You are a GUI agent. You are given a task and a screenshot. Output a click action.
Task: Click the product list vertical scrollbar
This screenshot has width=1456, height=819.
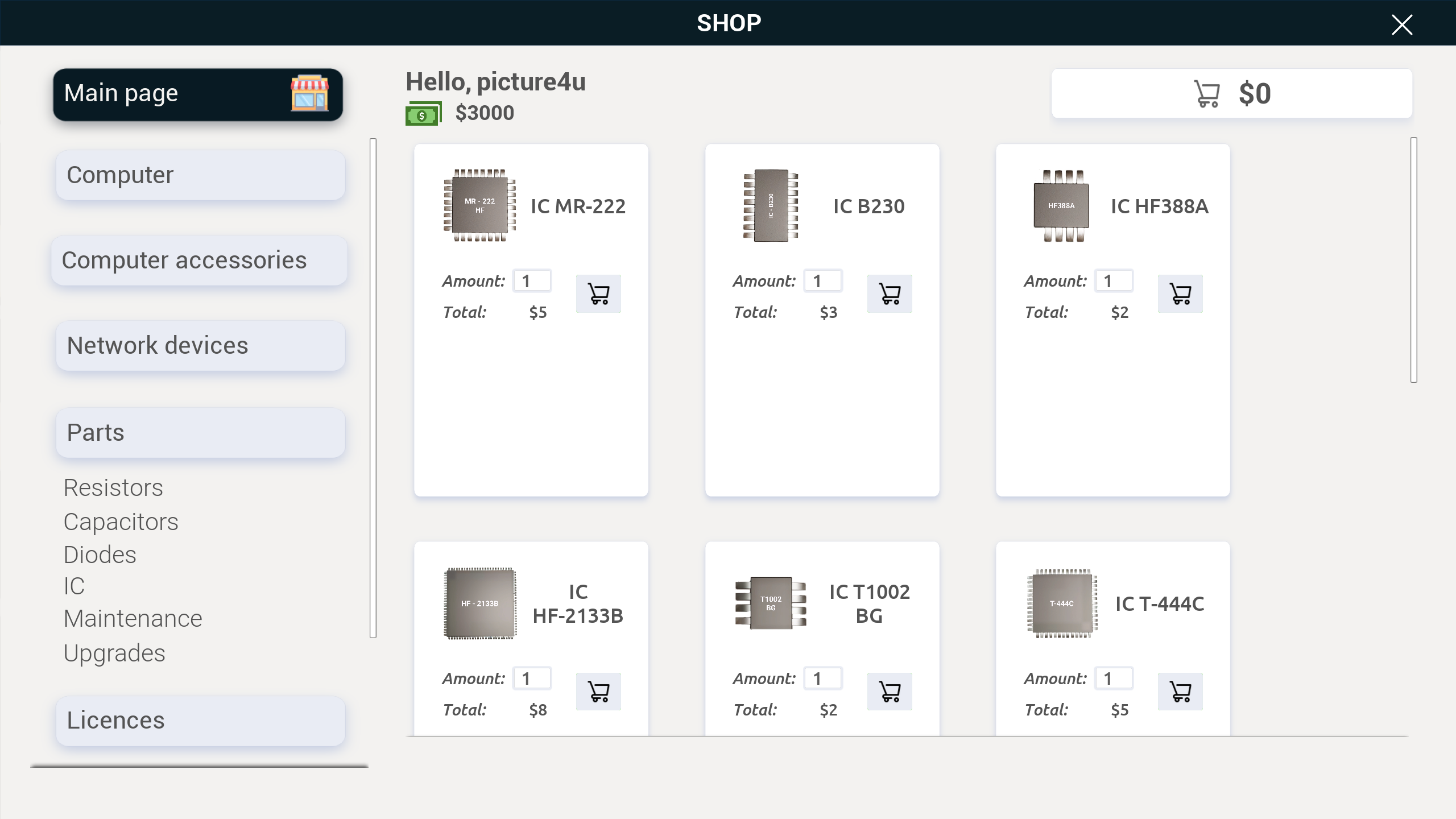coord(1414,260)
